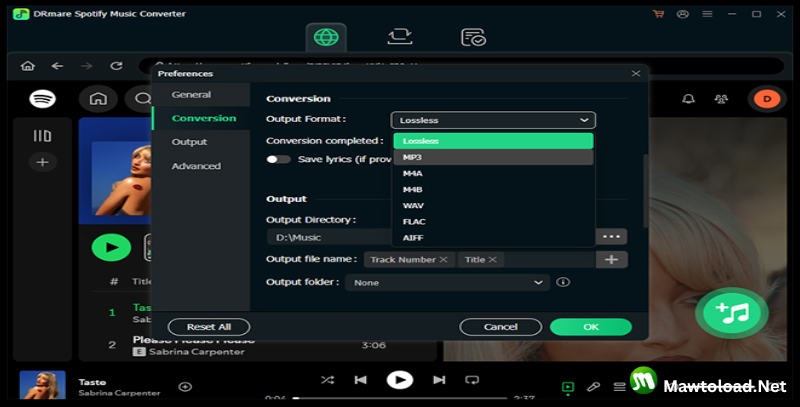
Task: Play the album with green play button
Action: (111, 247)
